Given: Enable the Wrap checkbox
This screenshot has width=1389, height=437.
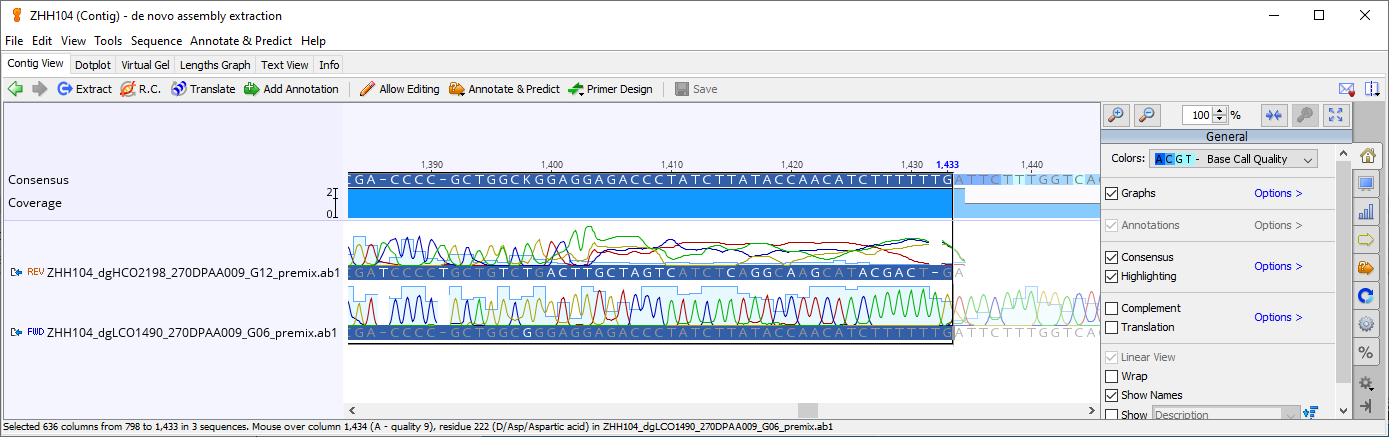Looking at the screenshot, I should [1111, 376].
